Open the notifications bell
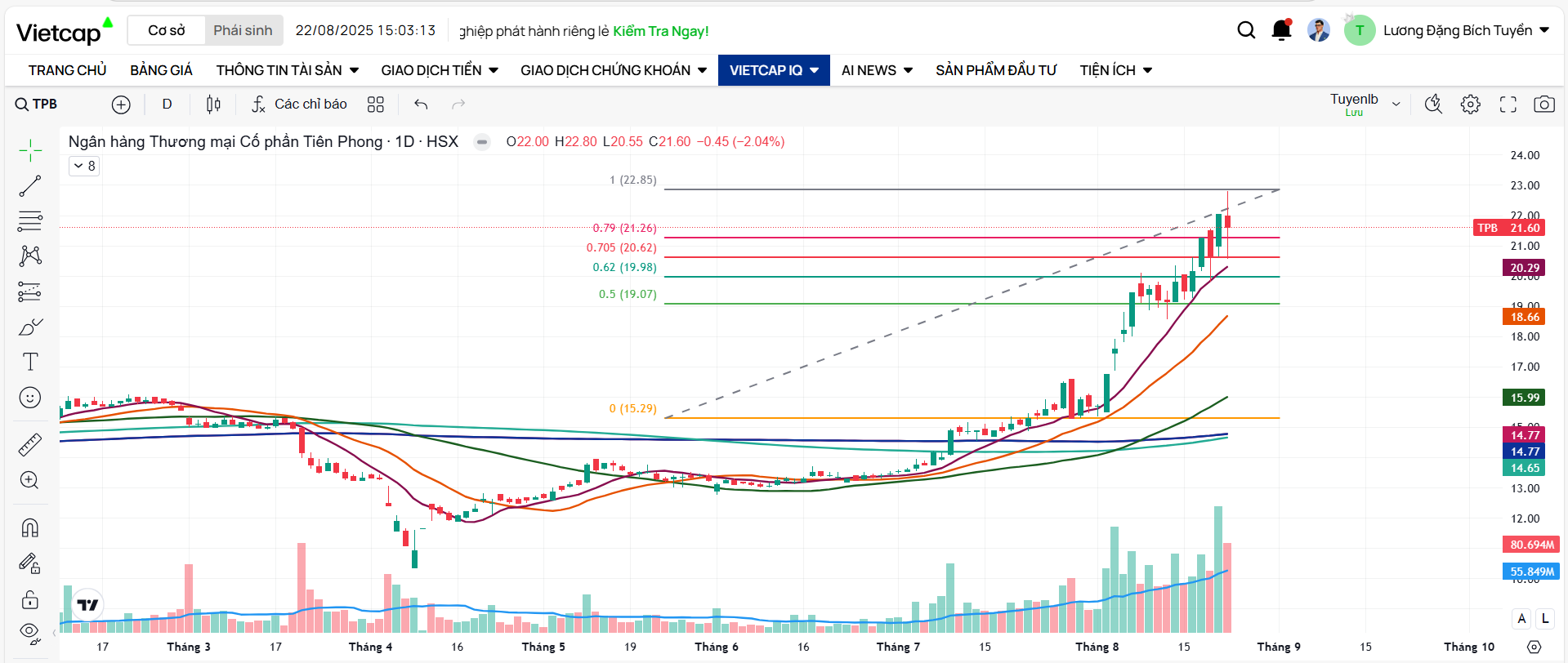This screenshot has height=663, width=1568. [x=1282, y=31]
